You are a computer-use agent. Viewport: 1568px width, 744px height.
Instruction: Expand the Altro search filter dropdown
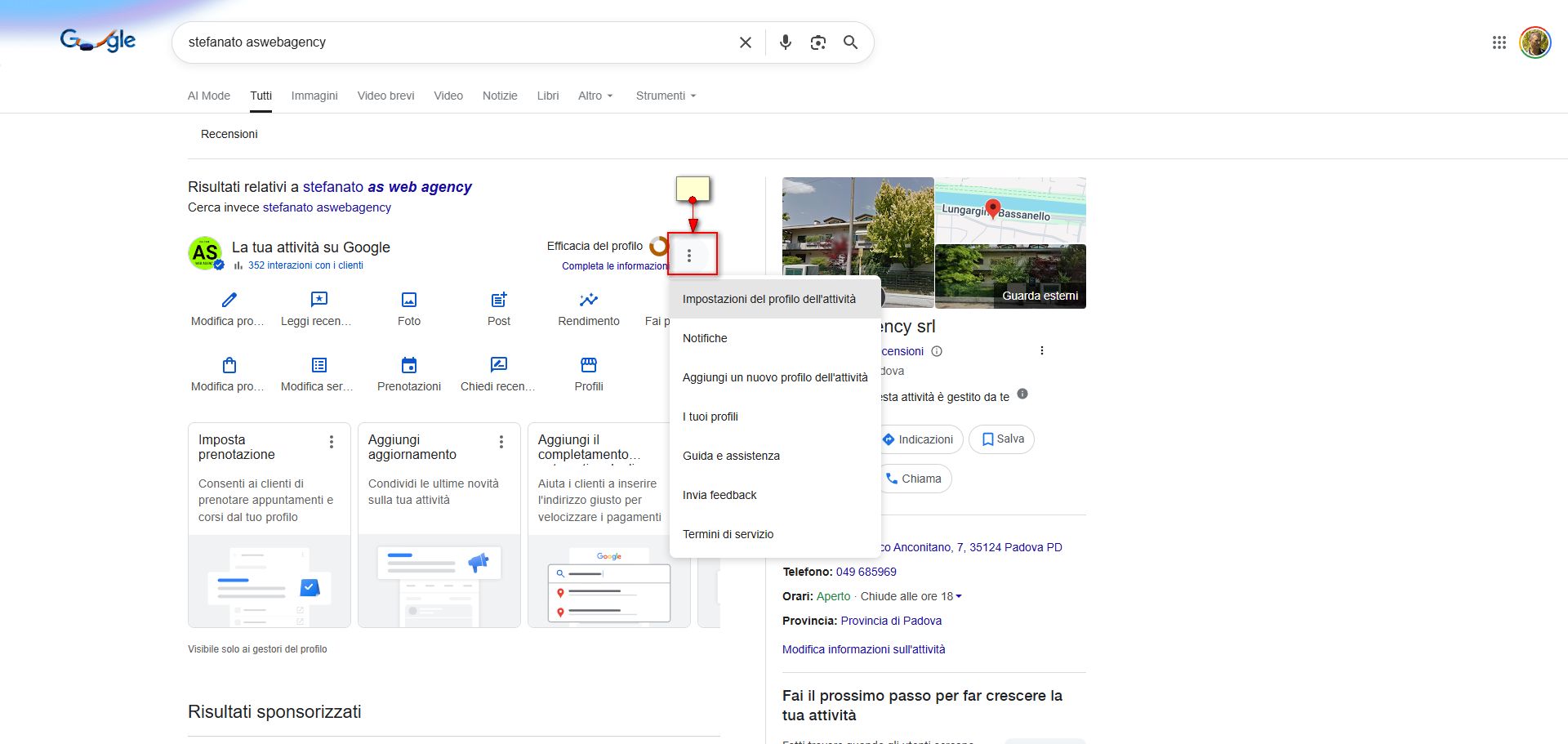click(595, 96)
